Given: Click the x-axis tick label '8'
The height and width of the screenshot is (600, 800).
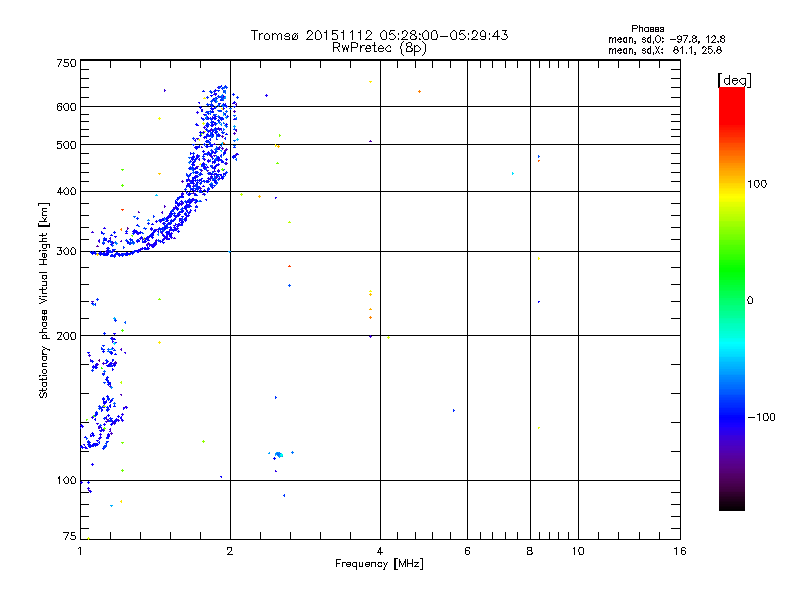Looking at the screenshot, I should [530, 551].
